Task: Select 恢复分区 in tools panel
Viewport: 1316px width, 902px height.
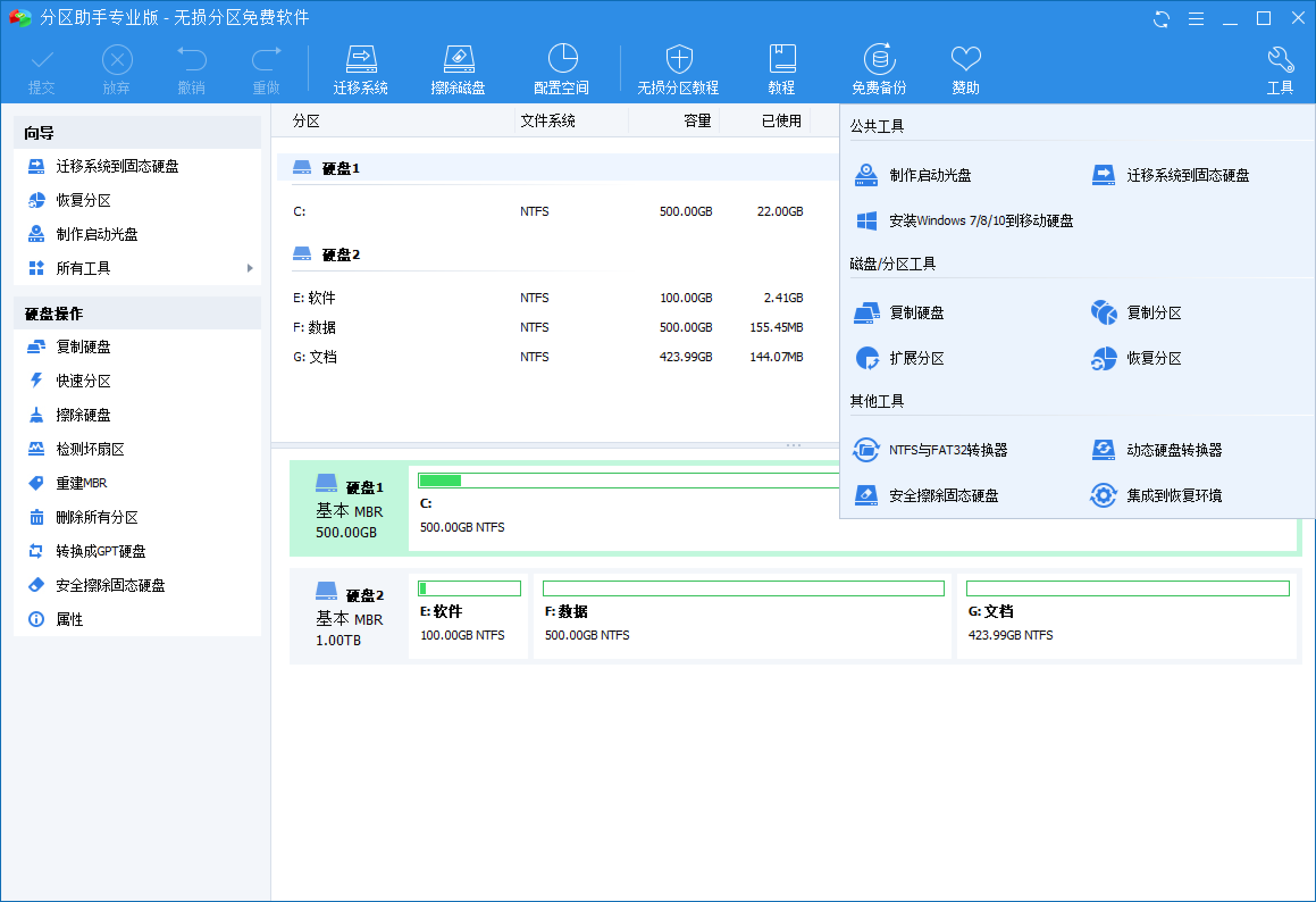Action: pos(1137,358)
